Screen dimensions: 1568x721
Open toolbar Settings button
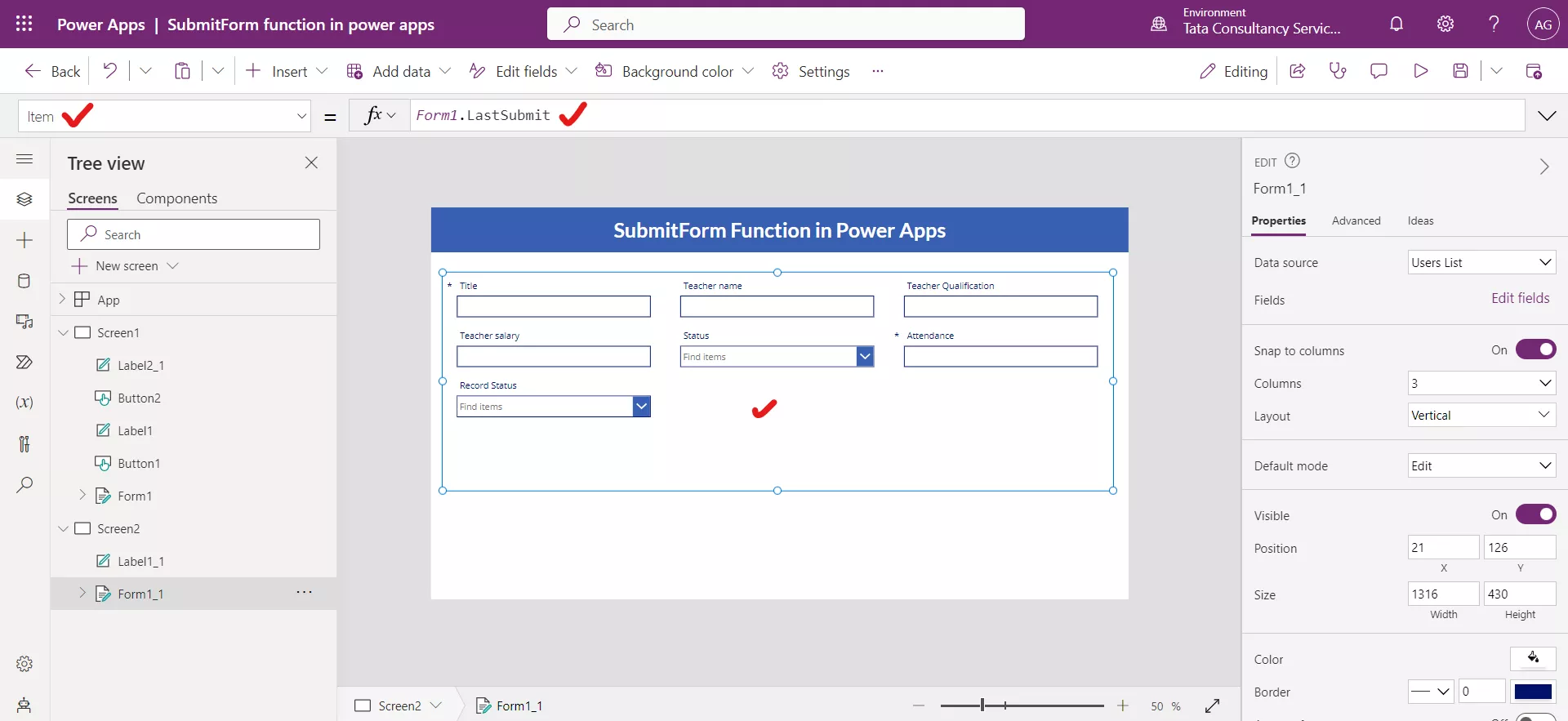point(811,71)
